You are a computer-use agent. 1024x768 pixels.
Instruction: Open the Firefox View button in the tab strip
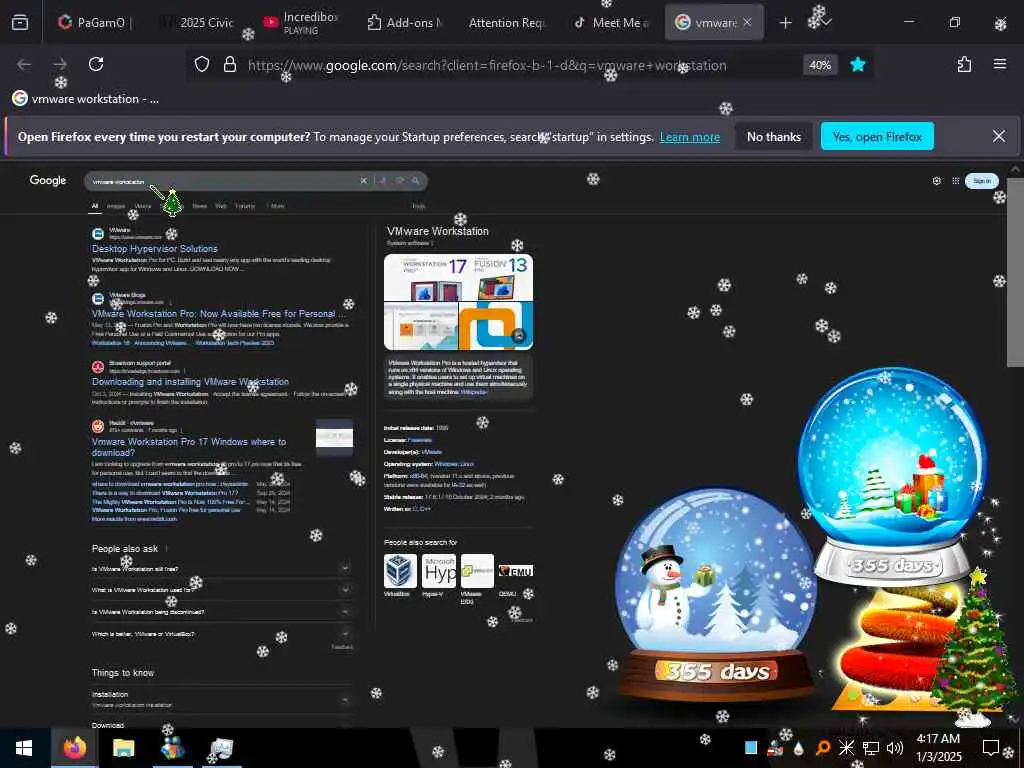20,22
